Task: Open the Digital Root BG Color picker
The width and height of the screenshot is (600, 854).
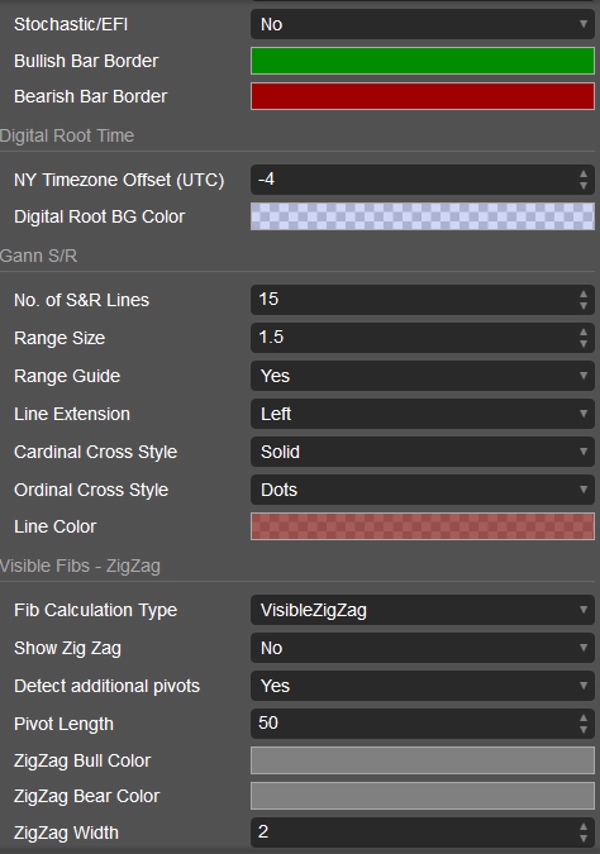Action: [420, 217]
